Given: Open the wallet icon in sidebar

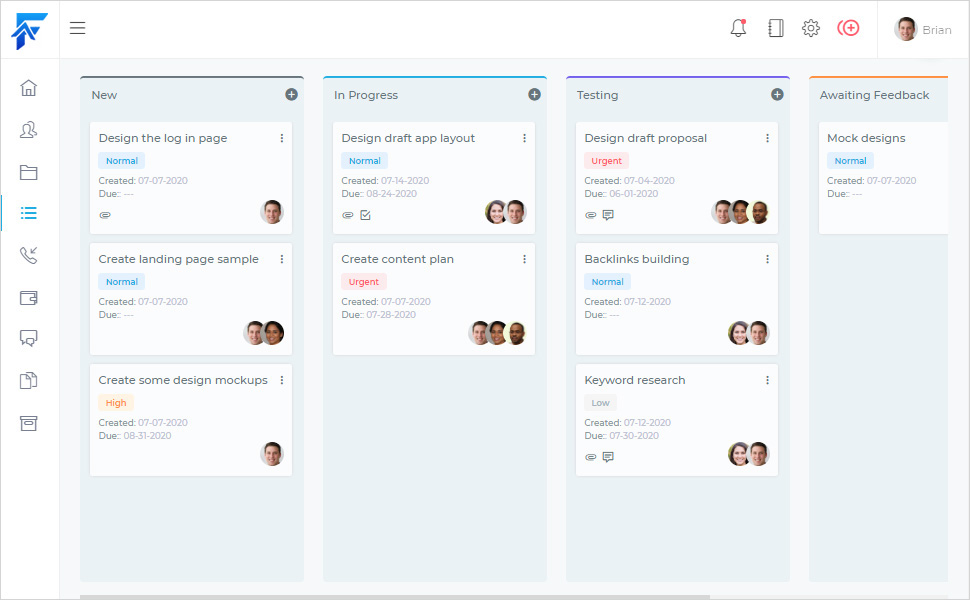Looking at the screenshot, I should 29,297.
